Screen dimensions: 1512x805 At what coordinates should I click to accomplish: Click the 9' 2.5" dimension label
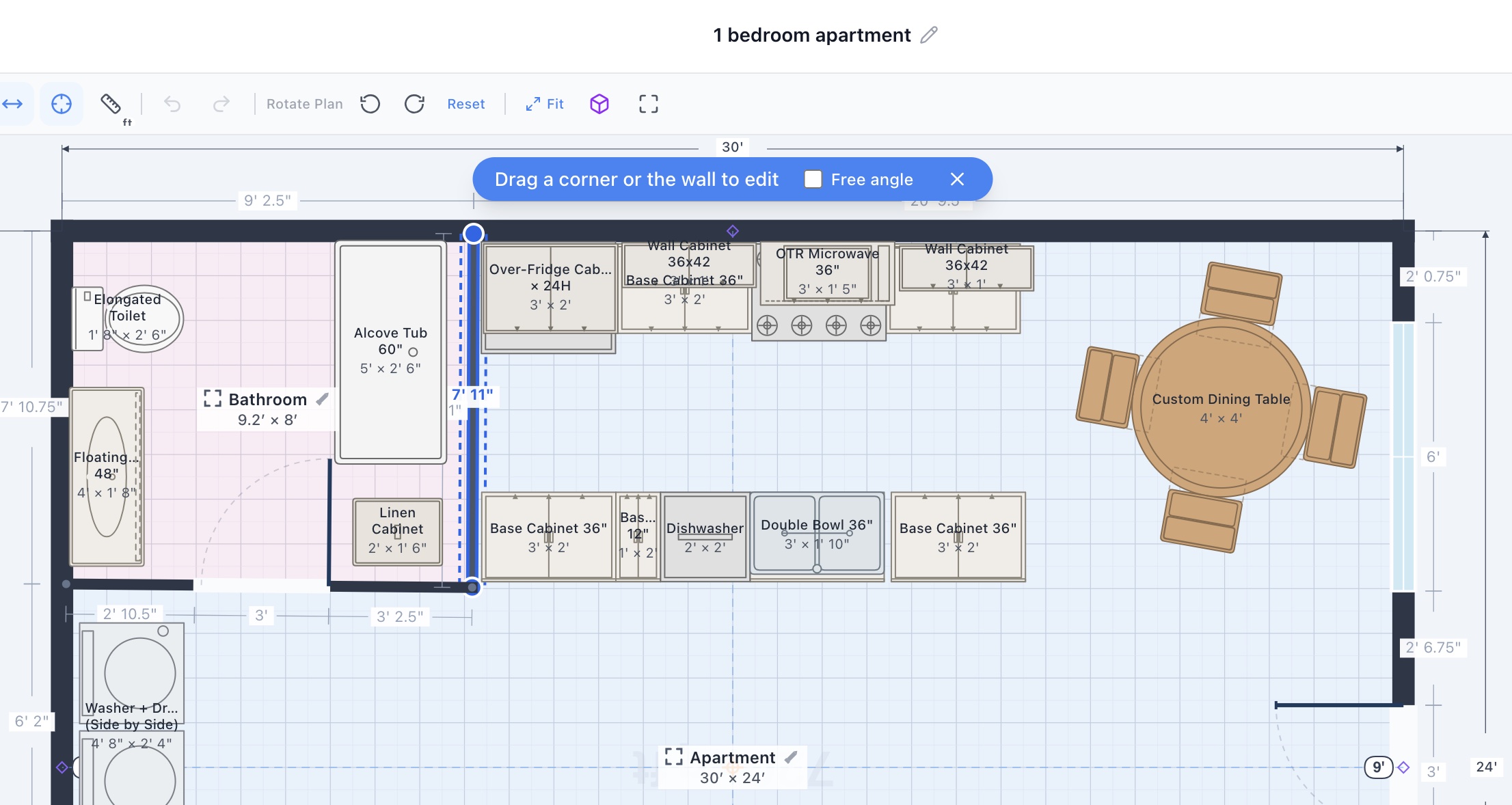pos(267,200)
